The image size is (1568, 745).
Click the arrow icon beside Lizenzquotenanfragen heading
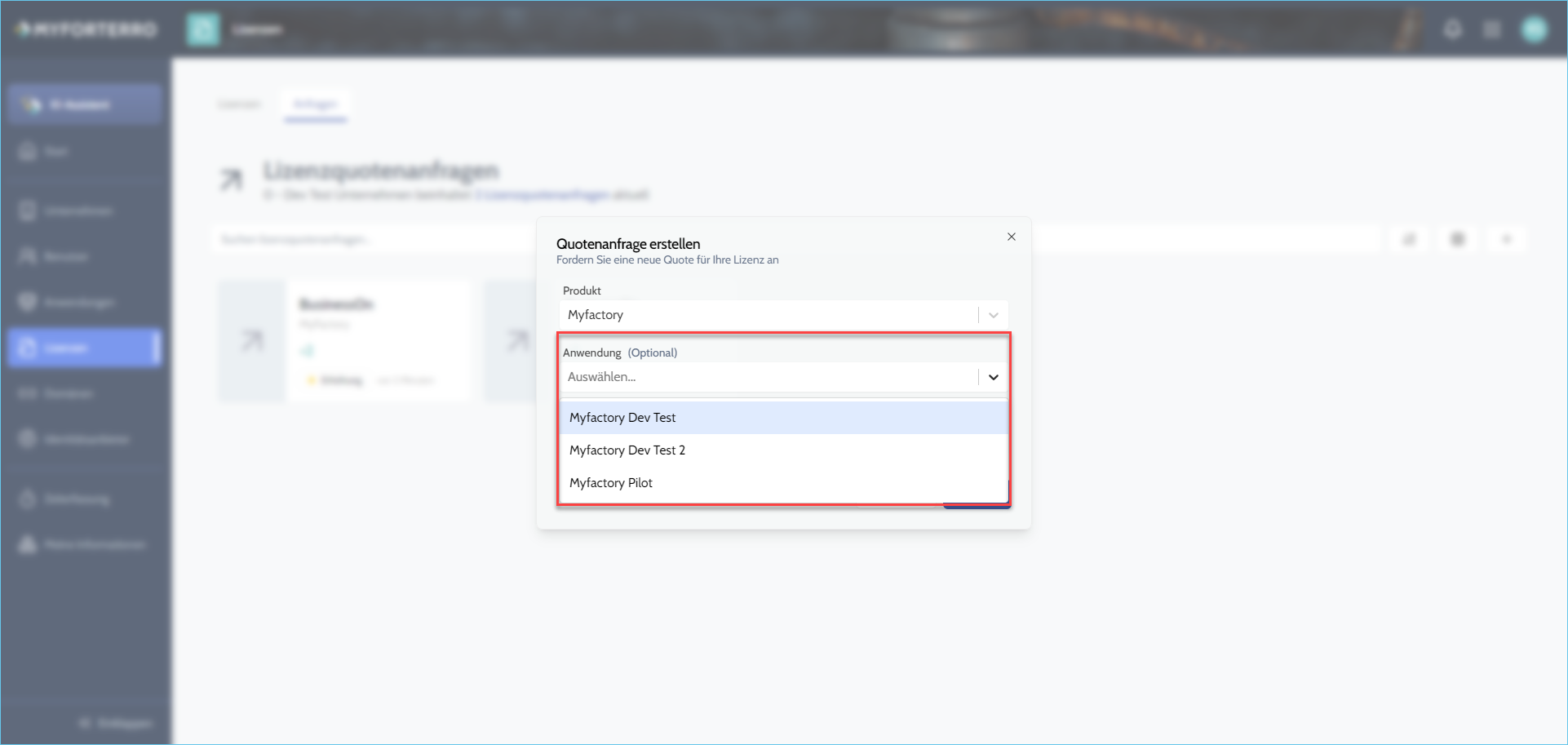pos(232,179)
